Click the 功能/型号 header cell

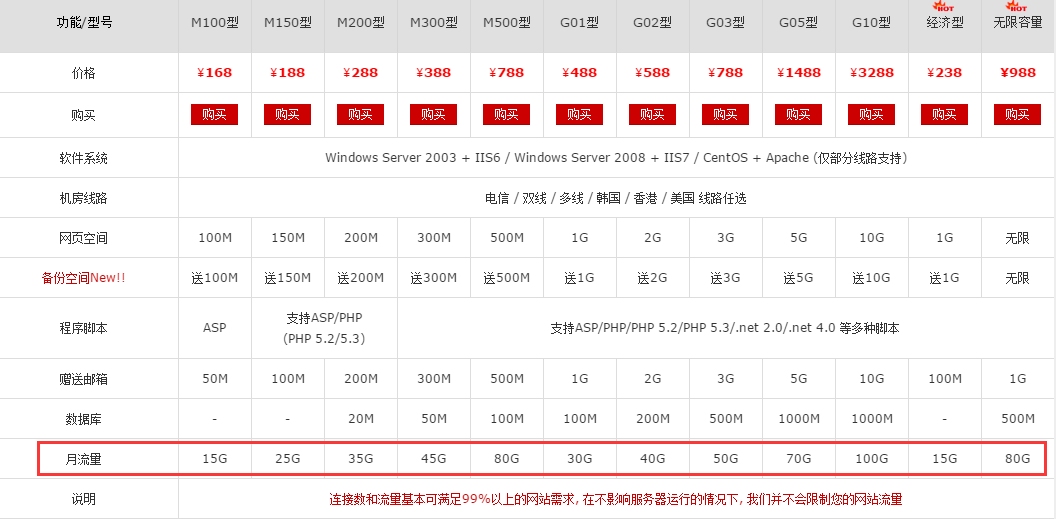(84, 22)
